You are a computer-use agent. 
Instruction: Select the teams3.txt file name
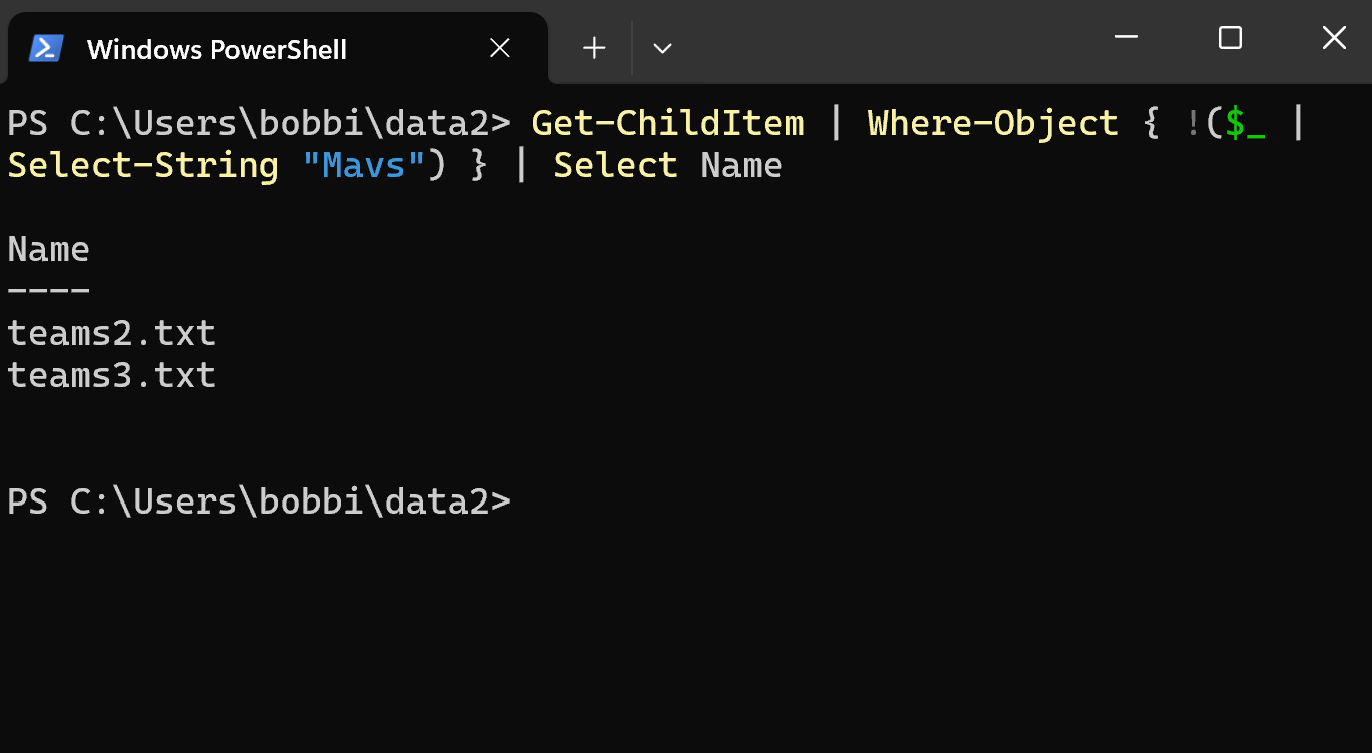click(111, 375)
